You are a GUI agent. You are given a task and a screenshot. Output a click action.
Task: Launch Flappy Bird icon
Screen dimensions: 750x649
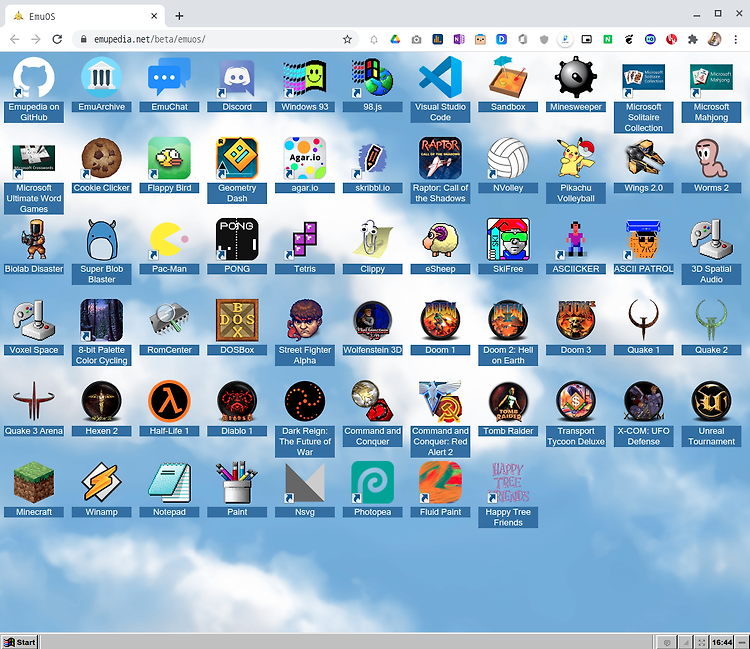pyautogui.click(x=169, y=158)
